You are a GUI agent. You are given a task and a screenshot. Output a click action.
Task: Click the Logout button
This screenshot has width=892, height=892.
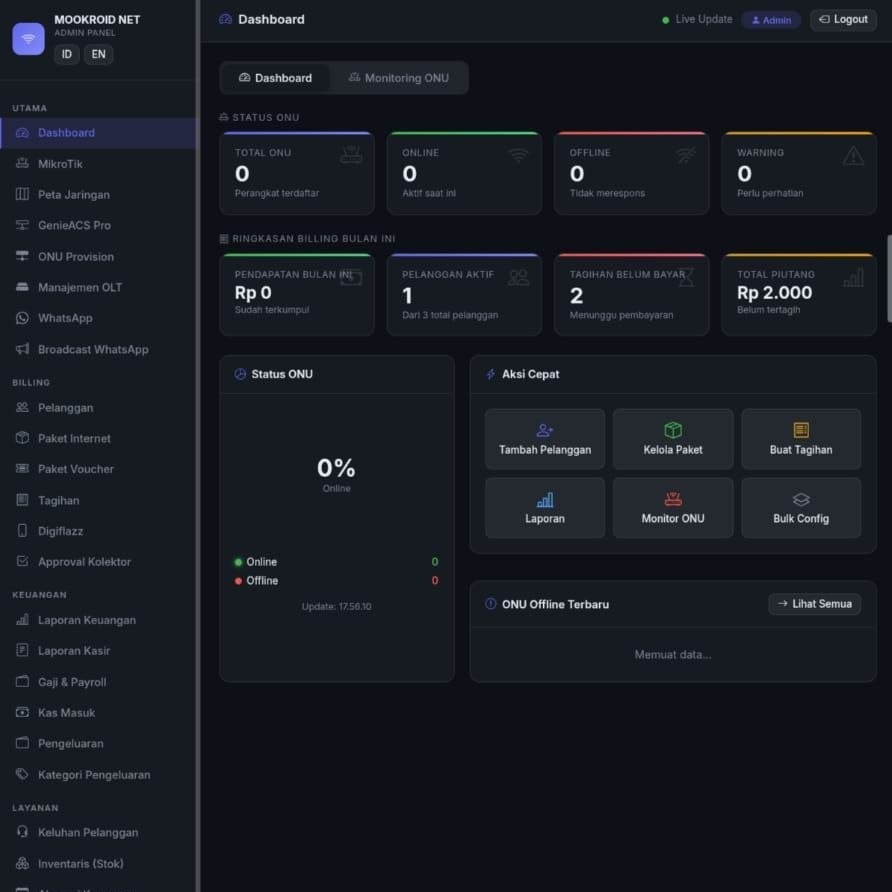843,20
